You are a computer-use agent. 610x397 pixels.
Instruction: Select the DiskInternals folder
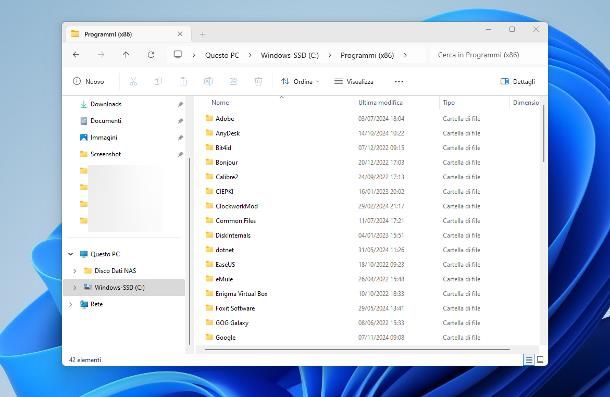[x=233, y=235]
